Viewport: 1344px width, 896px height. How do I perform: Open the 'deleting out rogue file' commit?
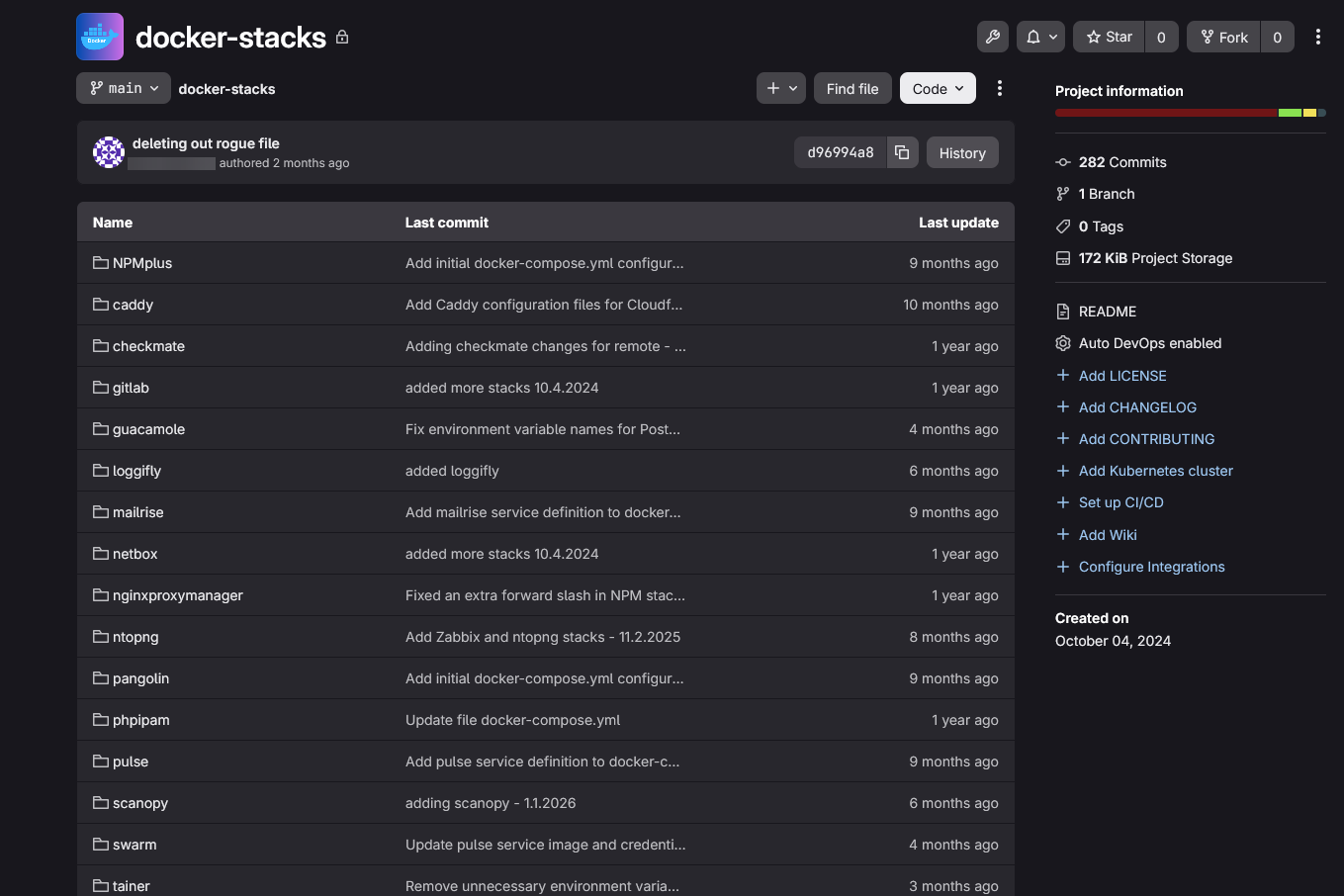pos(206,143)
